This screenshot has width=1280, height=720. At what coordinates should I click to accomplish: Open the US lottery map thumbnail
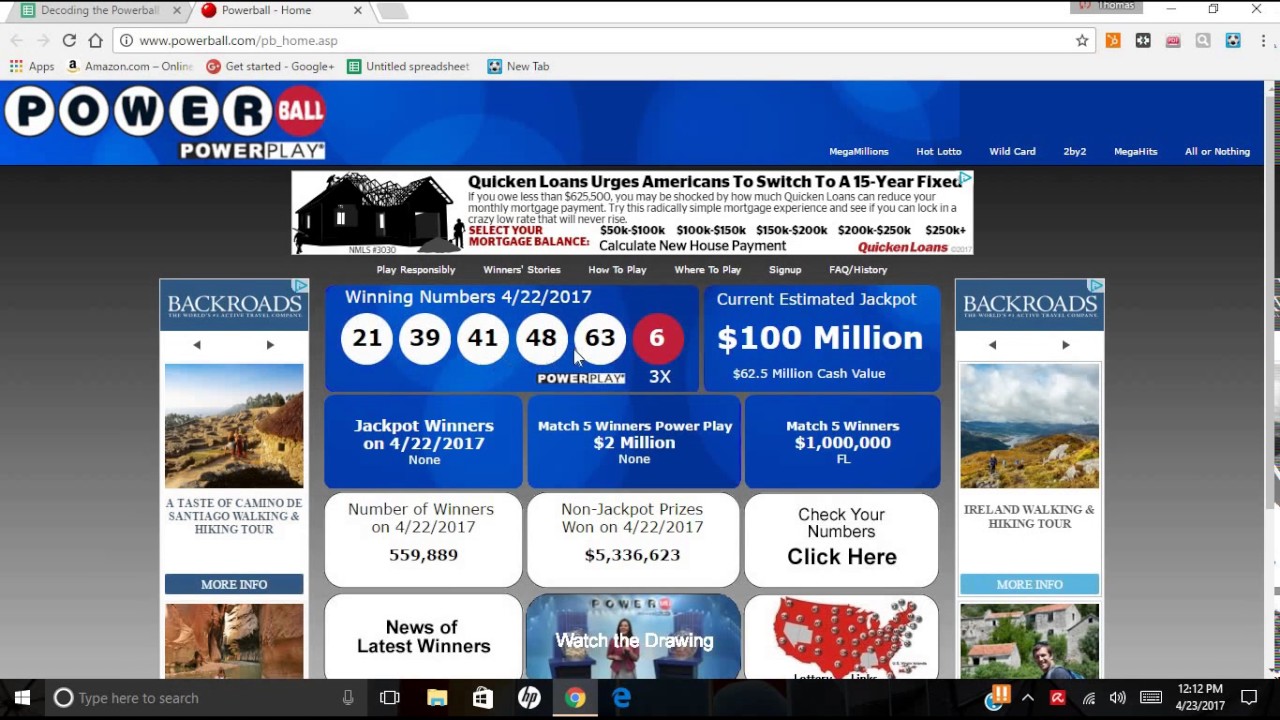point(841,637)
